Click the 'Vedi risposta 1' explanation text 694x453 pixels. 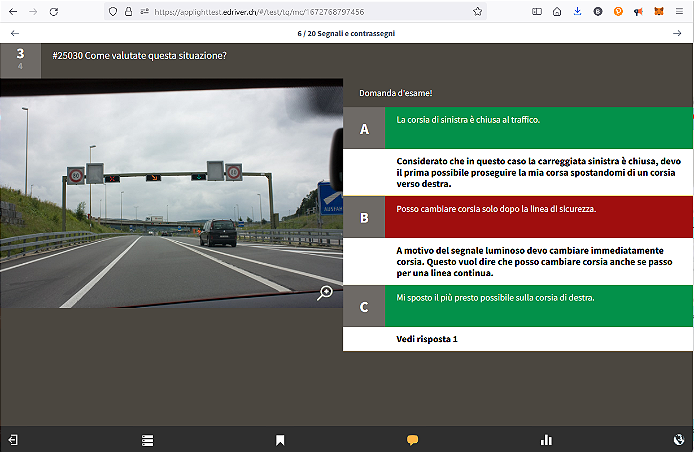coord(427,339)
